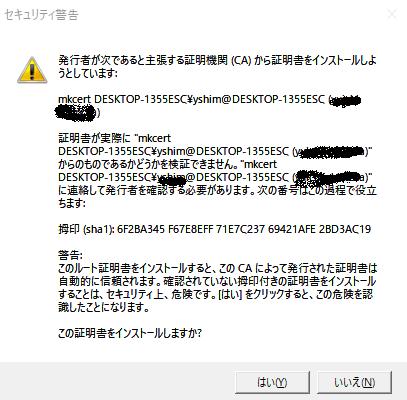Decline installation with the いいえ(N) button
The height and width of the screenshot is (400, 407).
(354, 382)
